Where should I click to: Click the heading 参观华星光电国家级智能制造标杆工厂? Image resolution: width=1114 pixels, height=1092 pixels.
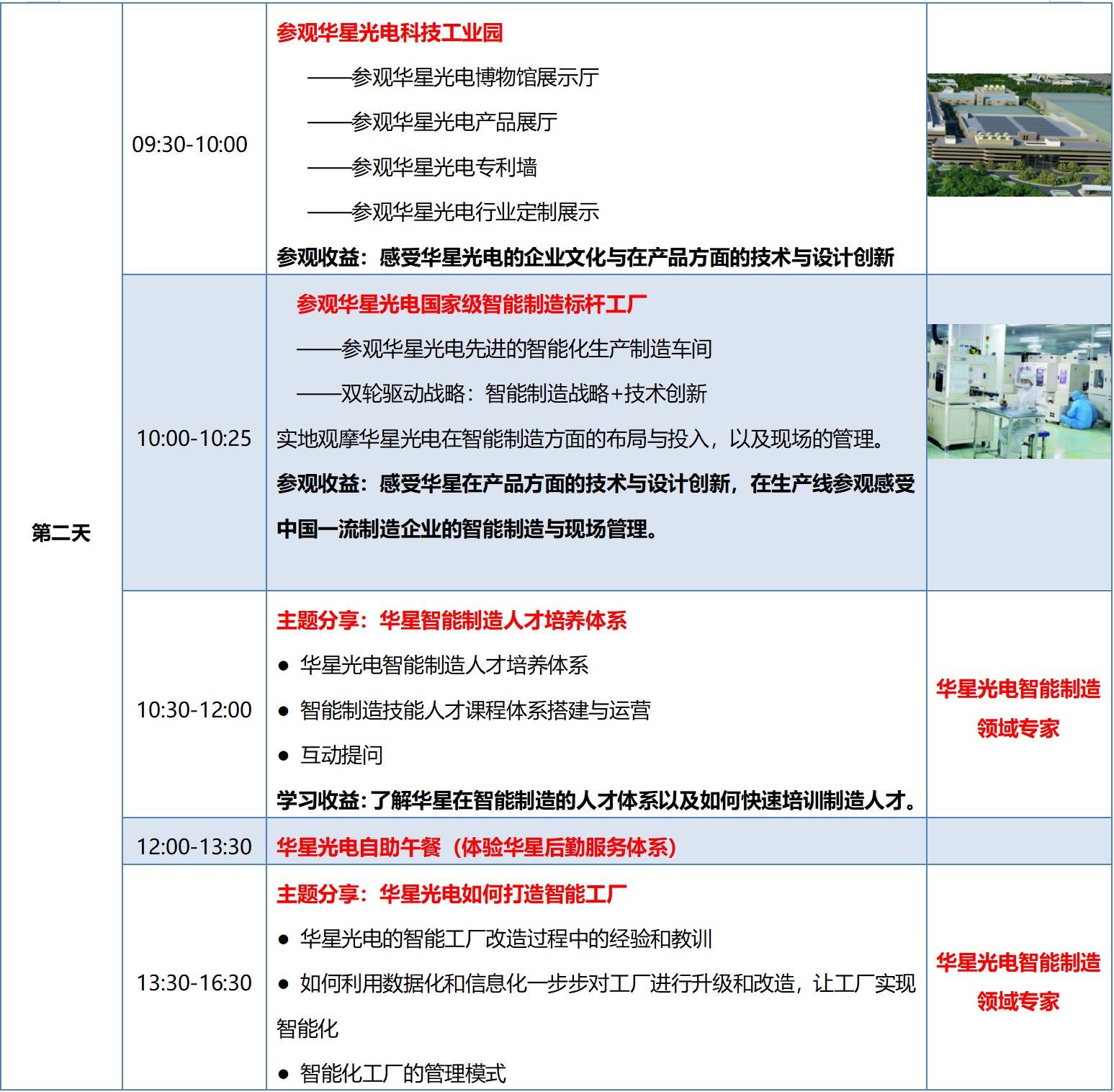pos(472,304)
